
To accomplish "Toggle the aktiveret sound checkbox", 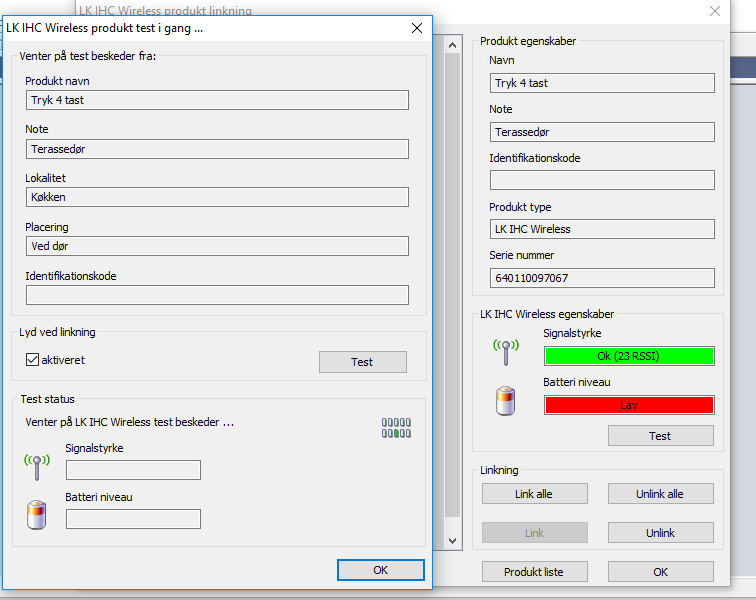I will 32,360.
